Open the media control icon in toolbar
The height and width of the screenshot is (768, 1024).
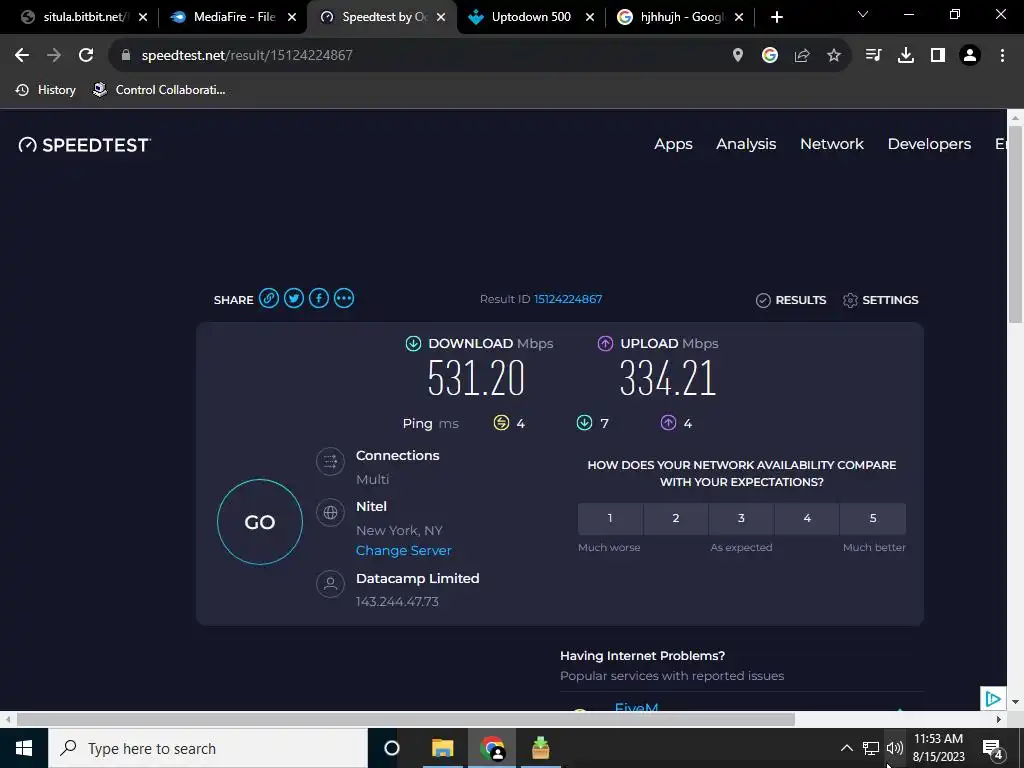873,56
